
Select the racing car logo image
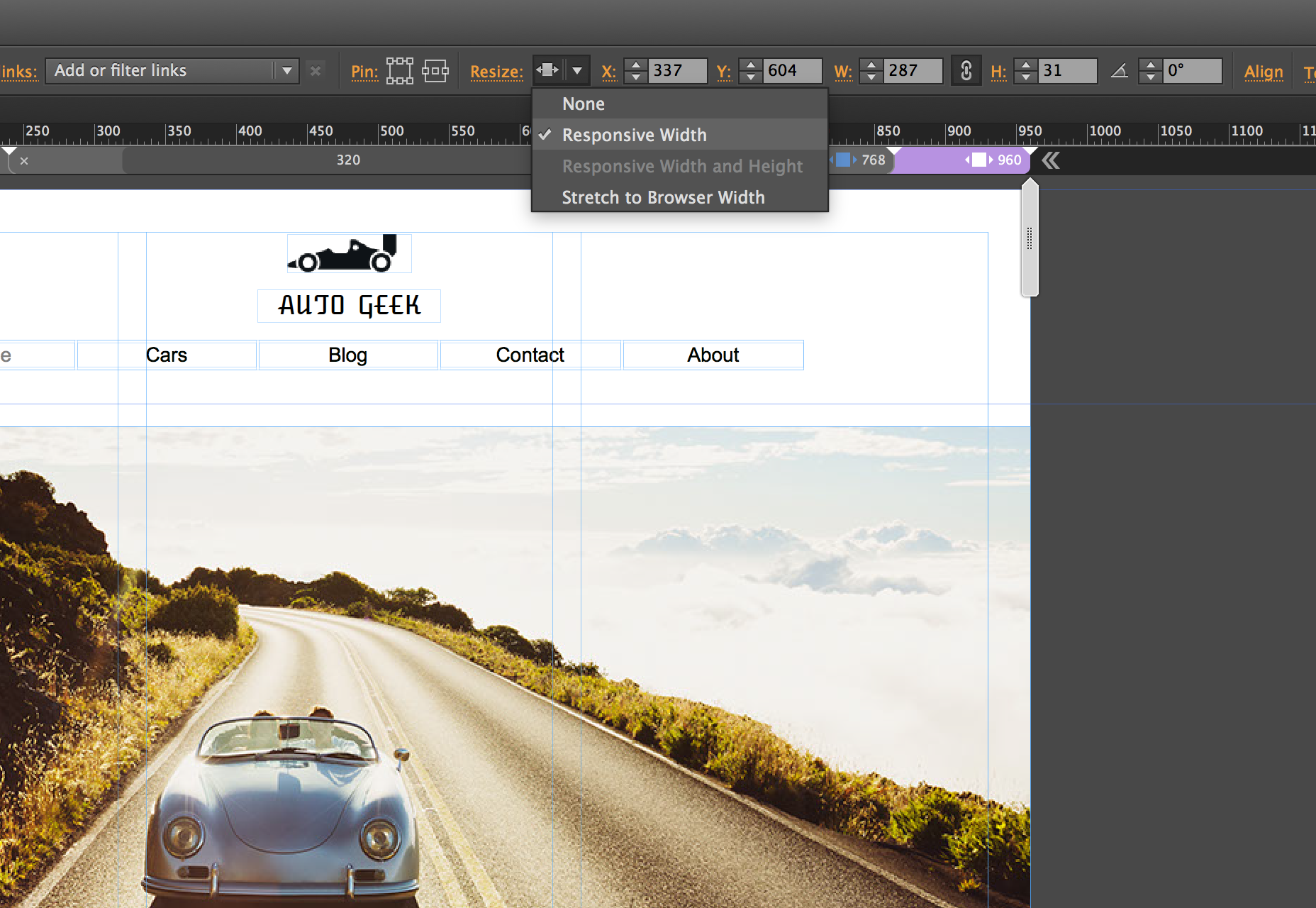pos(349,253)
